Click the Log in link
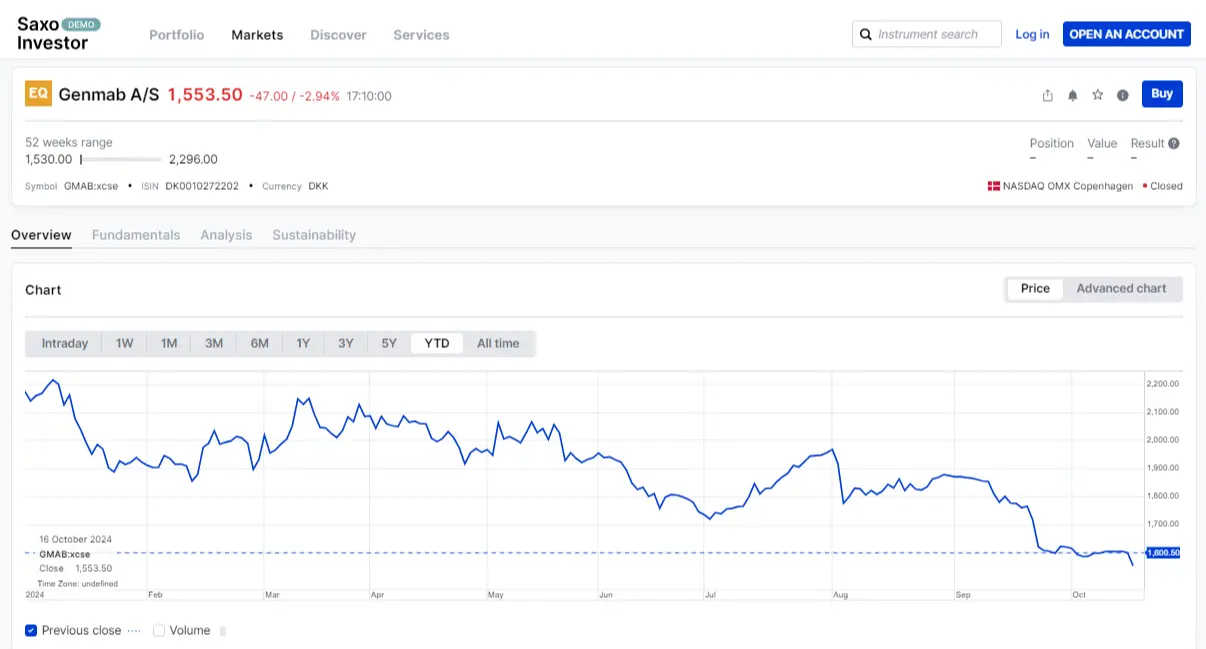This screenshot has height=649, width=1206. (x=1032, y=34)
